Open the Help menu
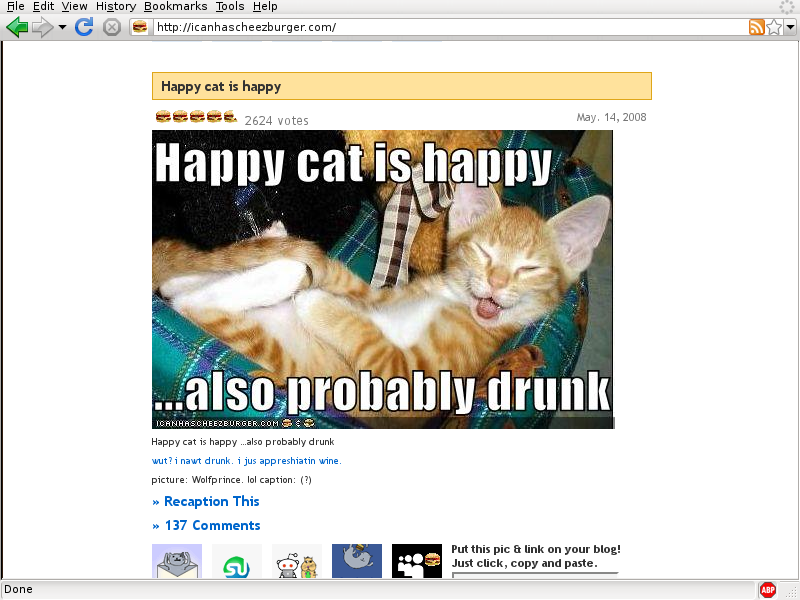Viewport: 800px width, 600px height. [265, 7]
